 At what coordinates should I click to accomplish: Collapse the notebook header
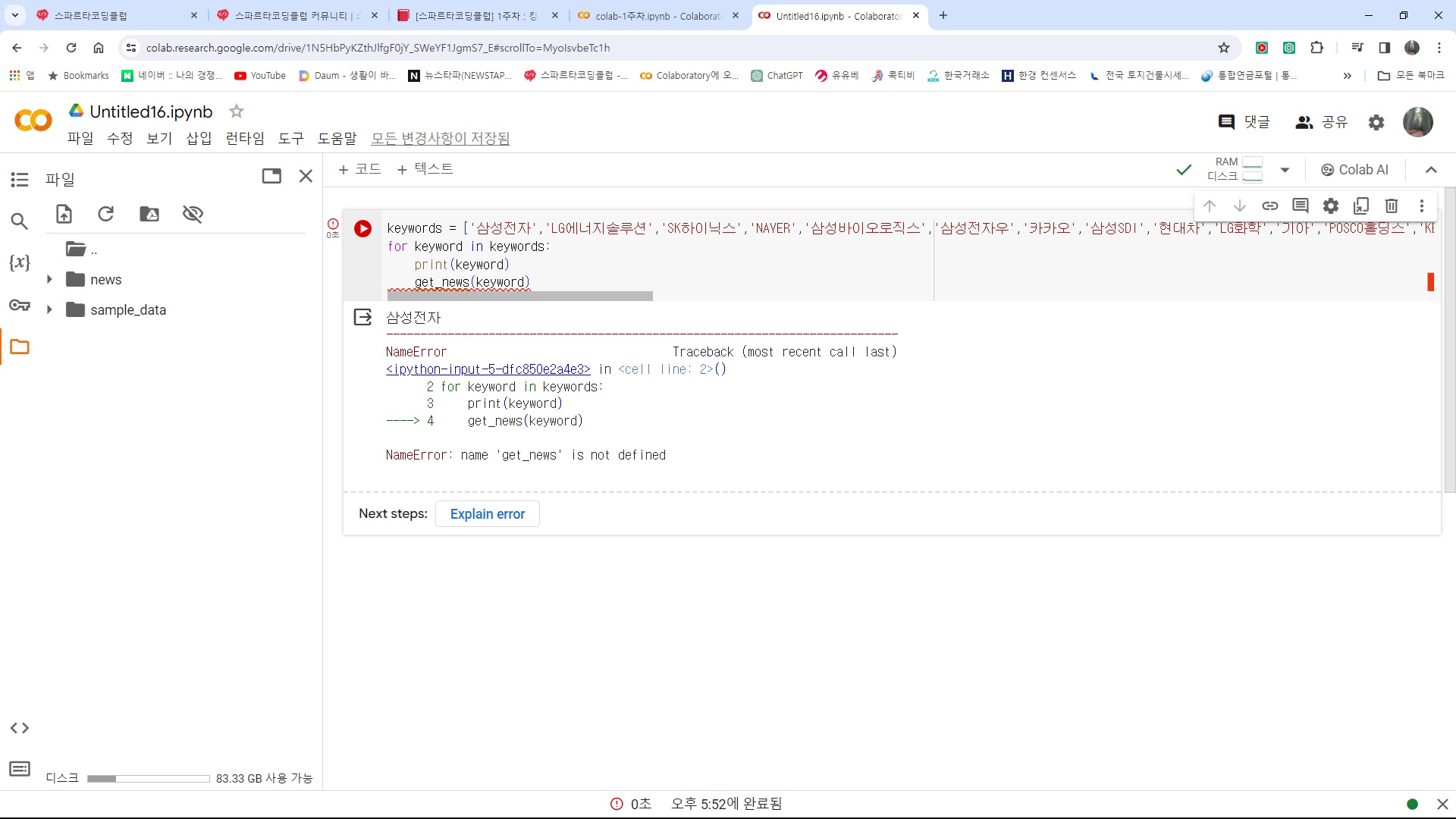pyautogui.click(x=1431, y=170)
